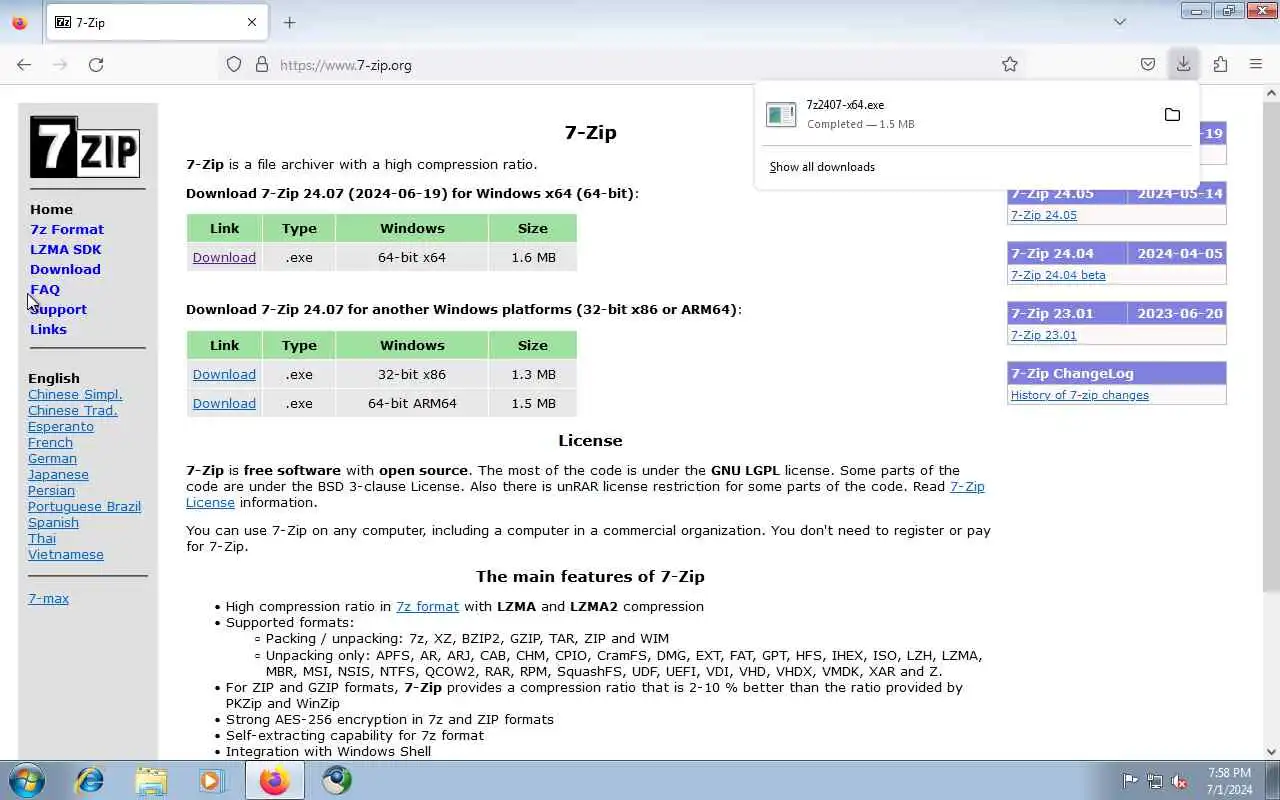Click the 7z2407-x64.exe file icon
Image resolution: width=1280 pixels, height=800 pixels.
click(781, 114)
